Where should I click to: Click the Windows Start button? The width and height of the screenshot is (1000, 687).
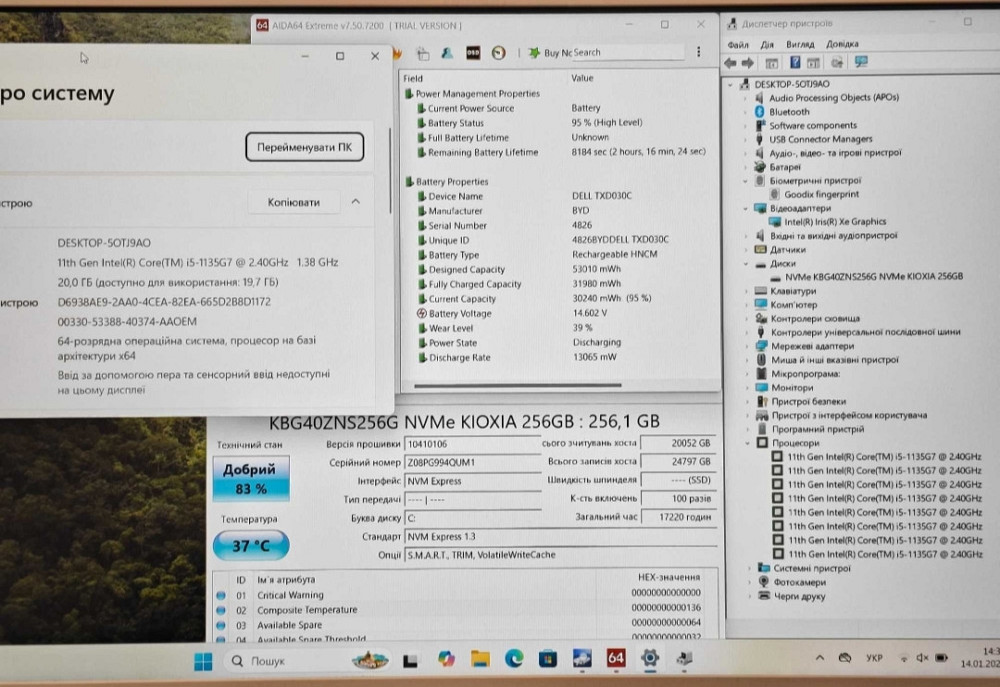point(203,660)
